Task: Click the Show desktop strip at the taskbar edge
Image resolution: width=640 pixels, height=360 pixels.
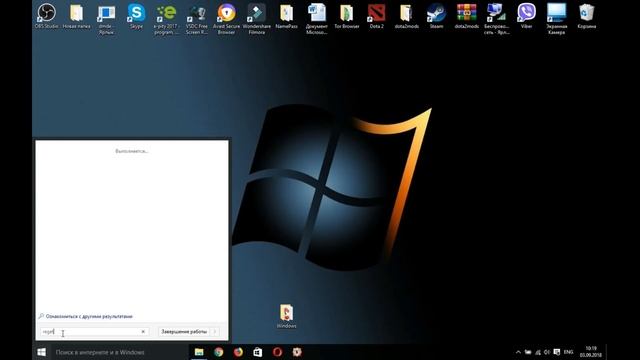Action: [607, 352]
